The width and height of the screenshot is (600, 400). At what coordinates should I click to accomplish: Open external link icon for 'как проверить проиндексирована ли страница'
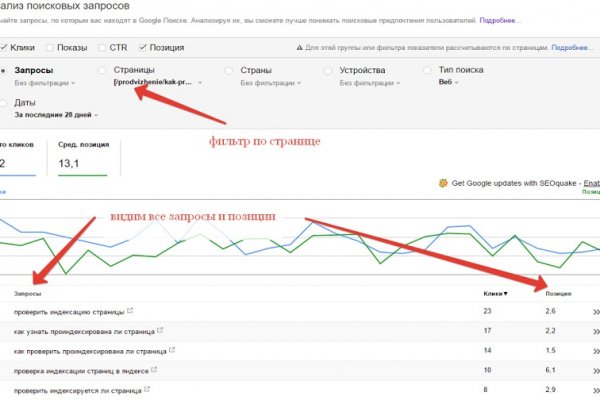pos(173,350)
